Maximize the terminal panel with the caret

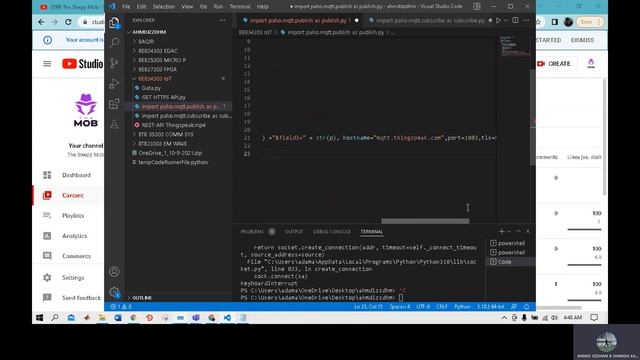tap(518, 231)
